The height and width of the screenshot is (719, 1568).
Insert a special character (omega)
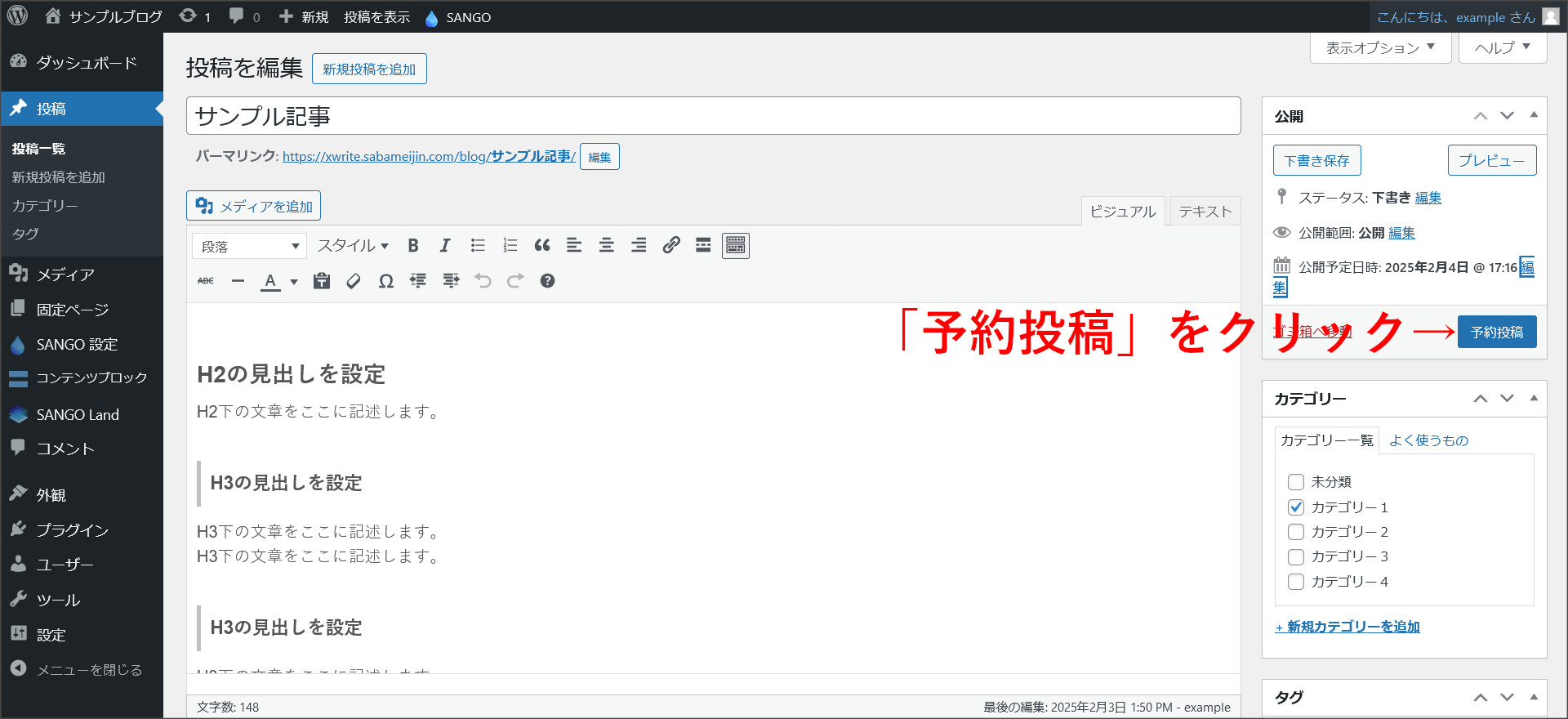[386, 281]
